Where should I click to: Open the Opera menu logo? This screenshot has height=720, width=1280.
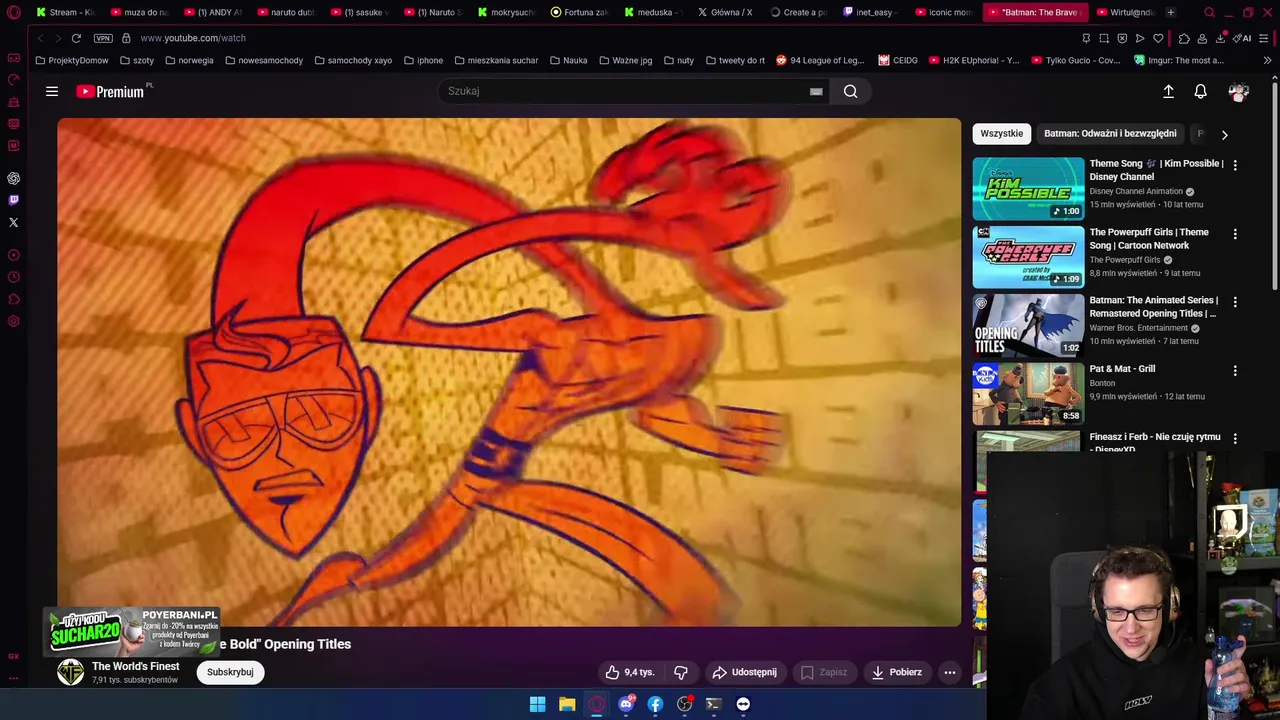(x=14, y=13)
